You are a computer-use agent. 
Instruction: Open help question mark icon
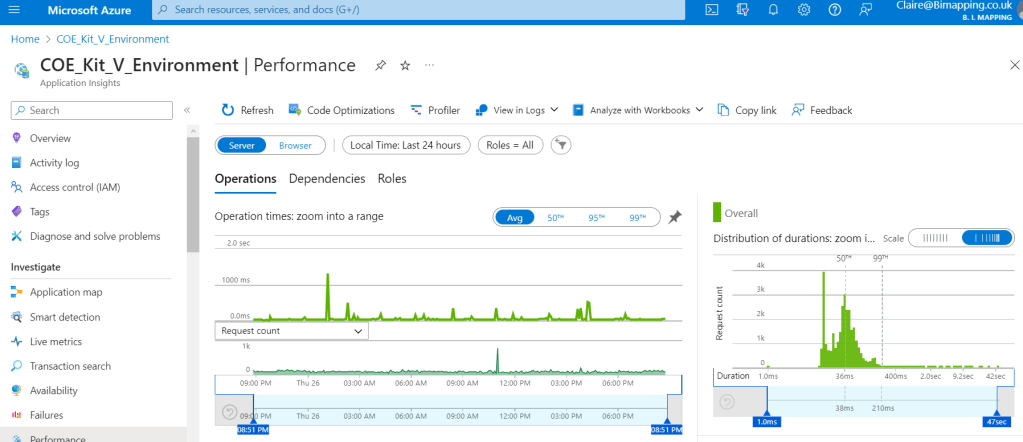835,10
